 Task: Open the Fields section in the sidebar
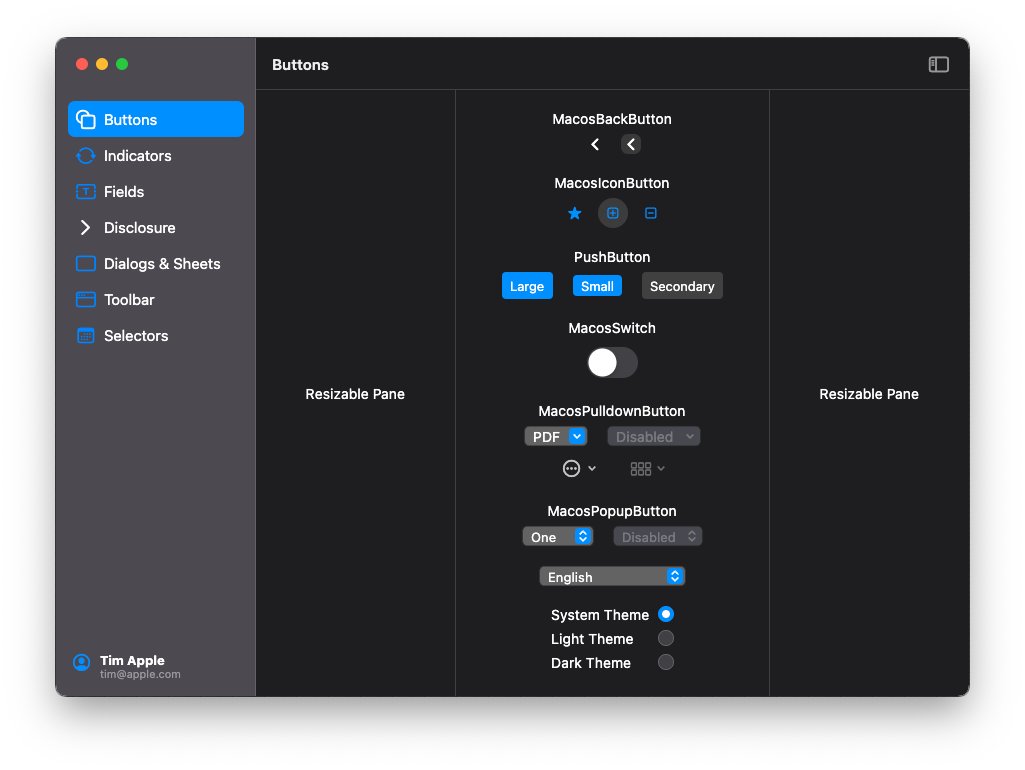tap(85, 192)
